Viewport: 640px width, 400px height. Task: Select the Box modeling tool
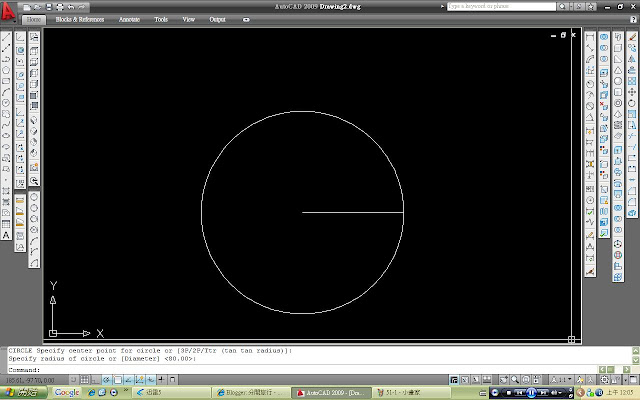coord(618,48)
